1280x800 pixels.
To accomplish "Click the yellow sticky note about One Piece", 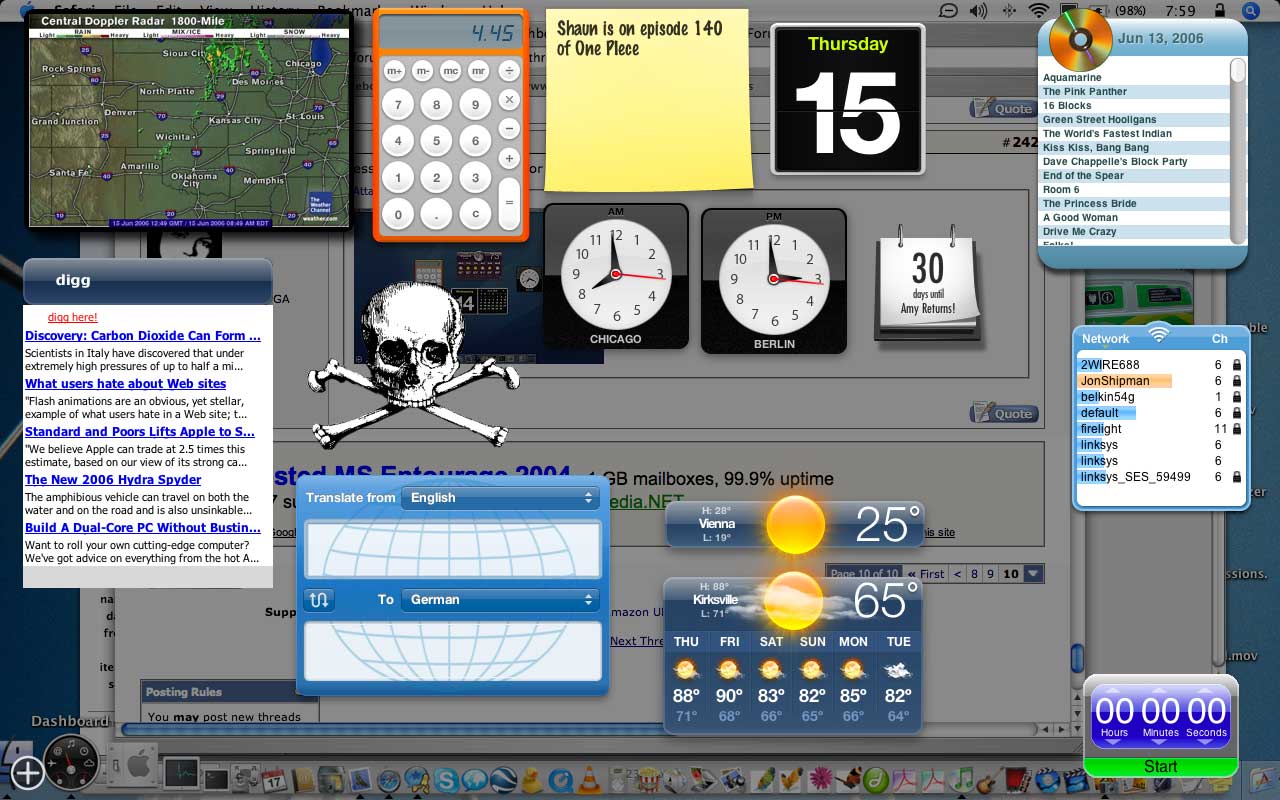I will [x=648, y=100].
